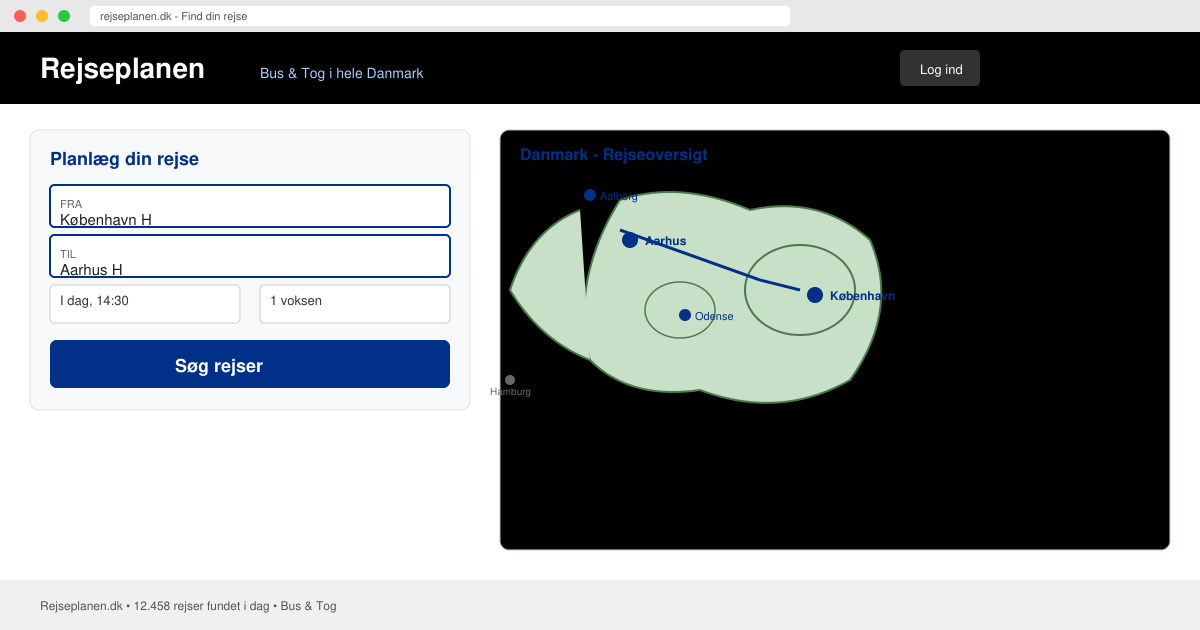Click the footer text 12.458 rejser fundet
Viewport: 1200px width, 630px height.
click(x=185, y=606)
